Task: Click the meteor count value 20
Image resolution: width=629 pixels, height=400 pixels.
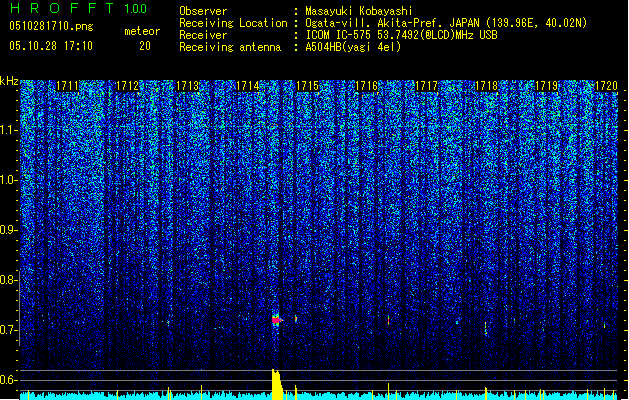Action: [145, 46]
